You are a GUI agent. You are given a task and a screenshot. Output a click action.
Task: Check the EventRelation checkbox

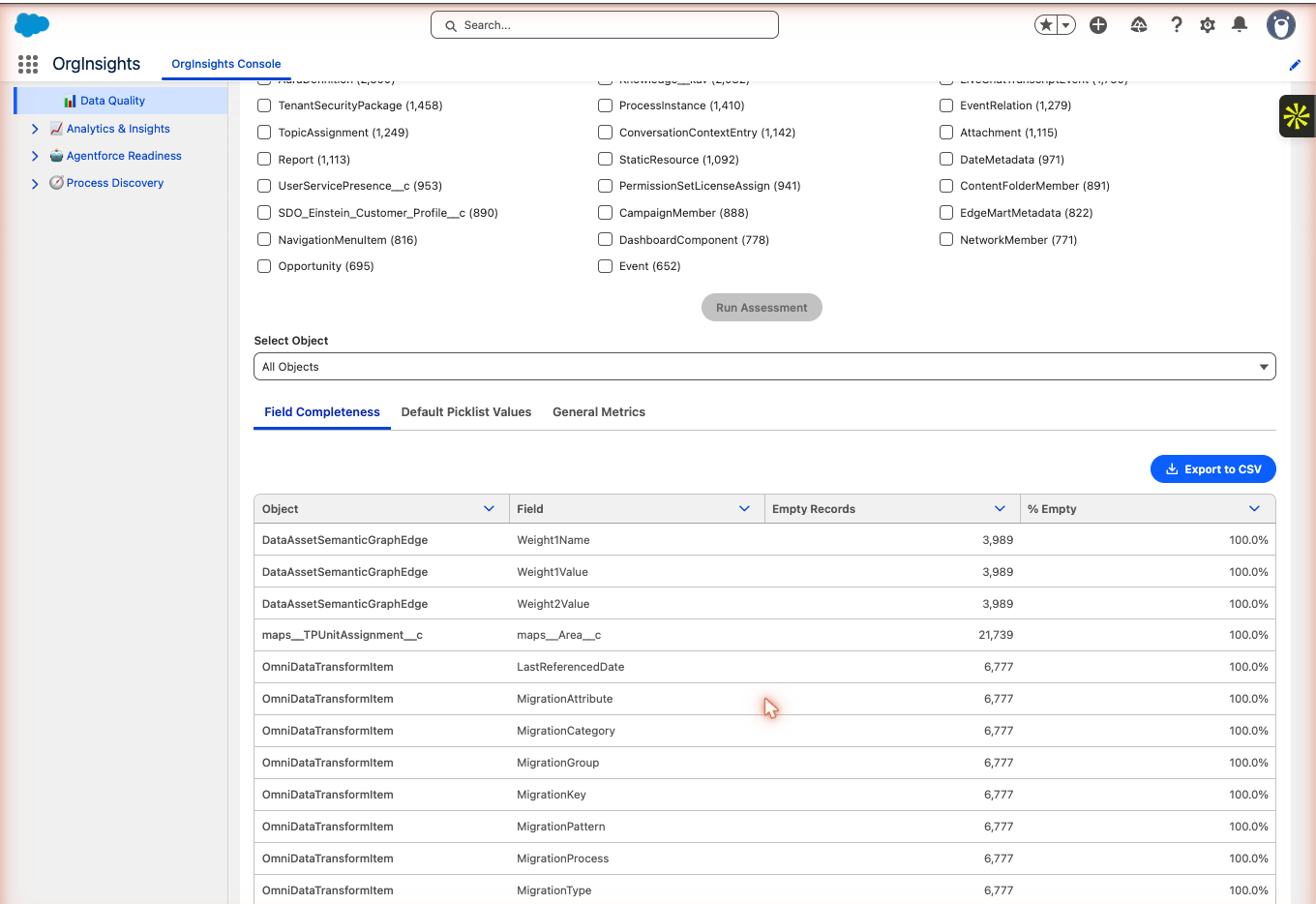coord(946,105)
